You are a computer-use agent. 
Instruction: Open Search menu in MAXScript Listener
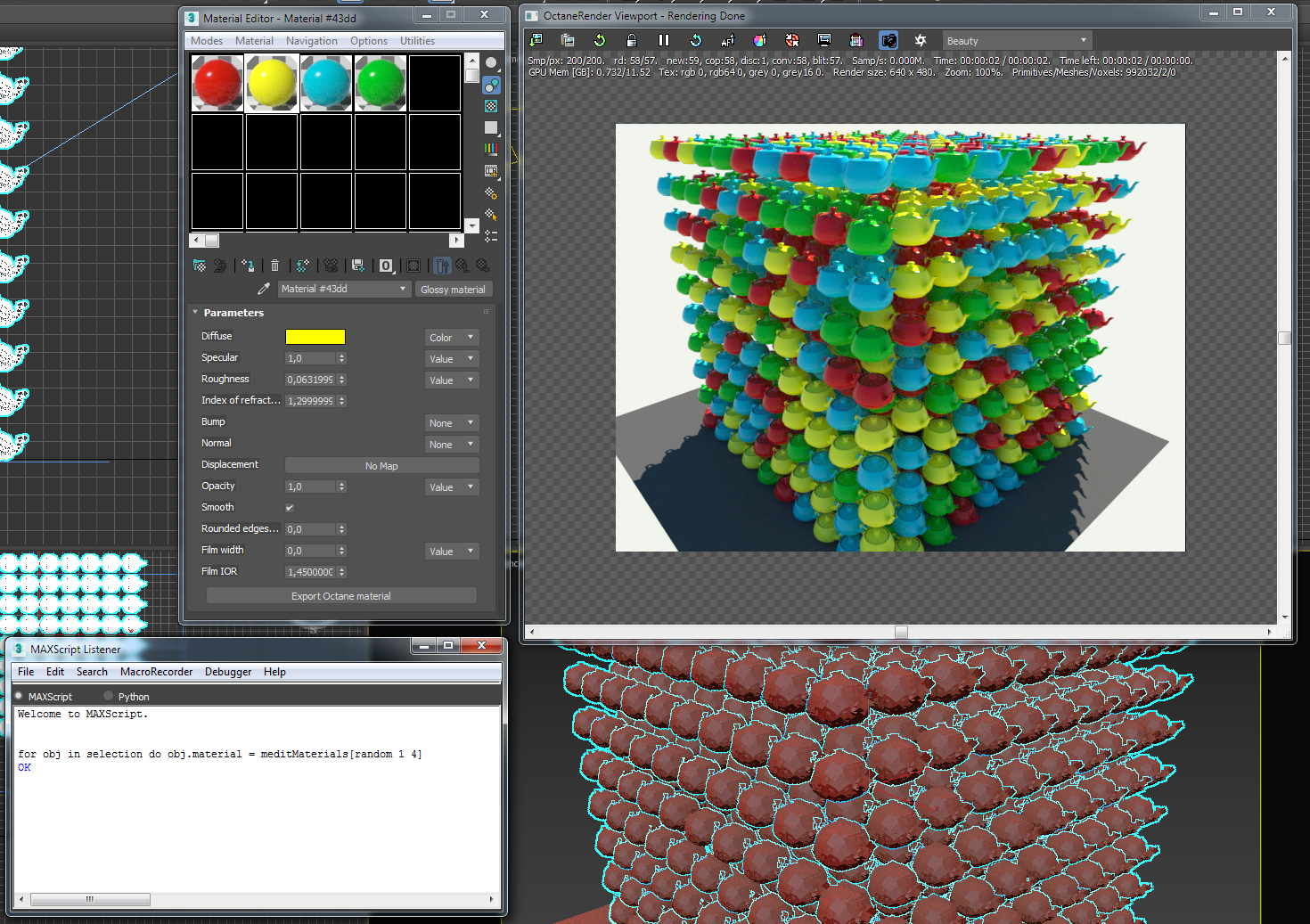pyautogui.click(x=92, y=672)
